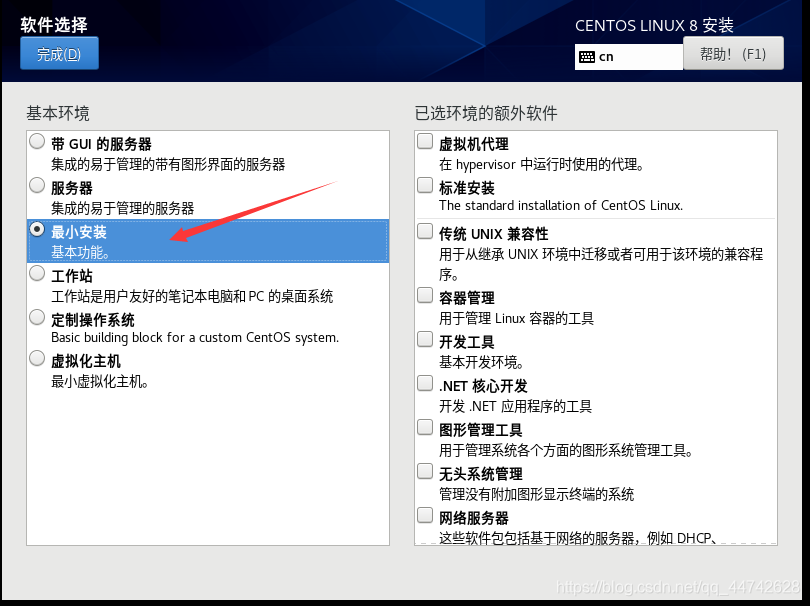Open help with 帮助! (F1) button

pyautogui.click(x=733, y=53)
